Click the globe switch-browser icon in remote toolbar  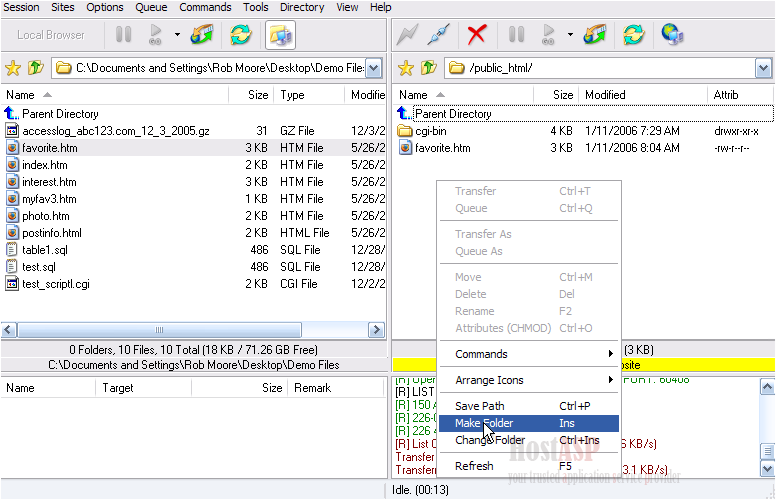(x=672, y=35)
